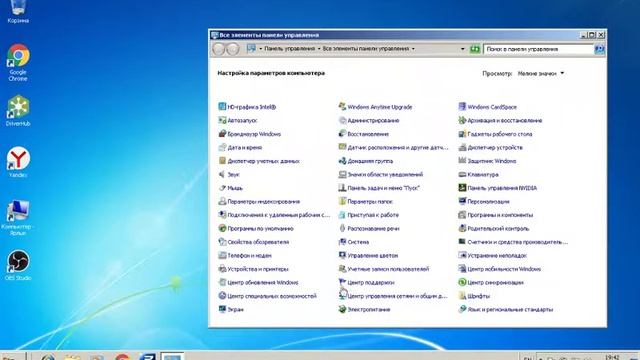Click the Панель управления breadcrumb
Viewport: 640px width, 360px height.
click(289, 49)
